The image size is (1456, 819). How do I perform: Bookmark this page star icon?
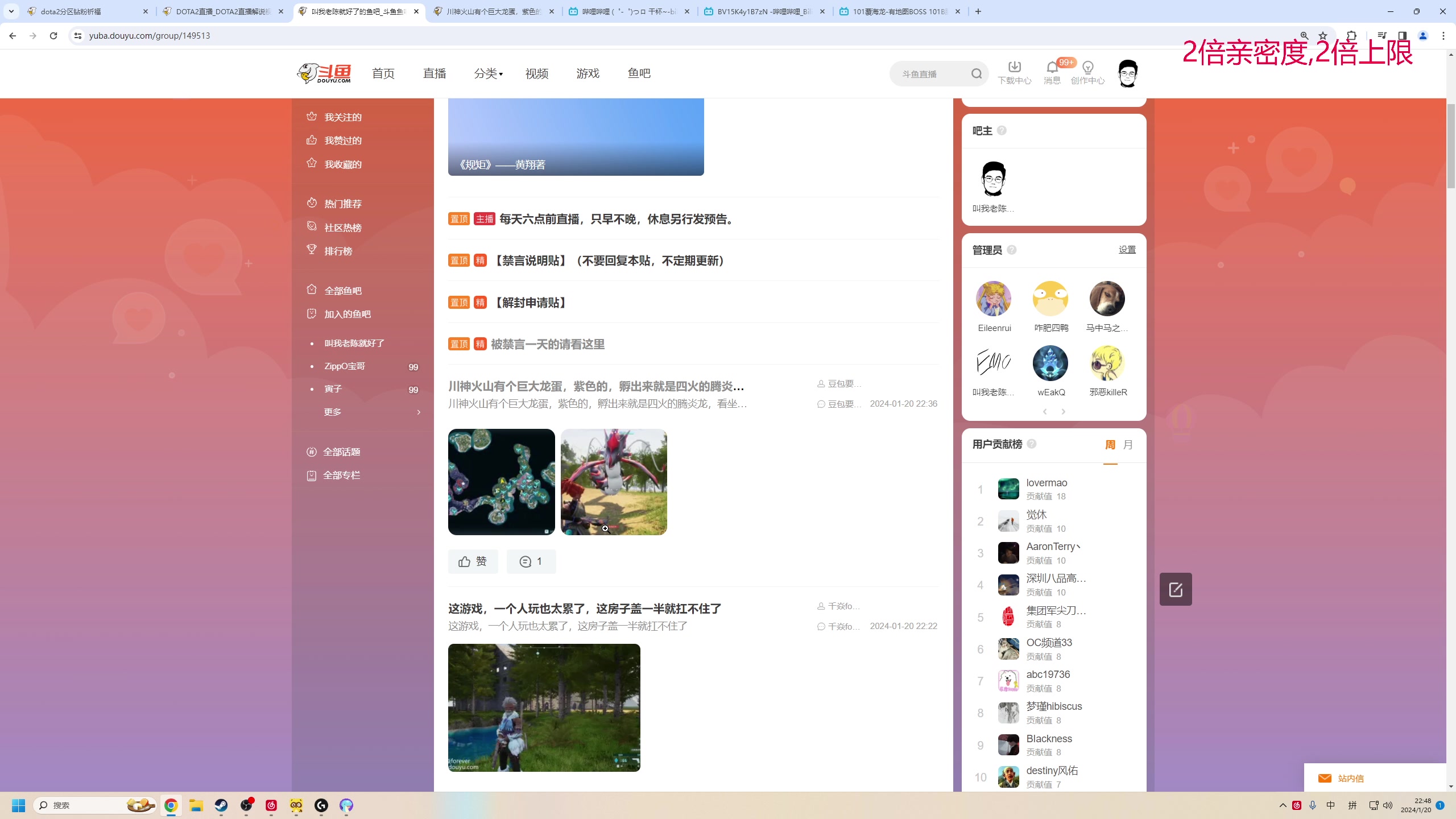[x=1323, y=35]
